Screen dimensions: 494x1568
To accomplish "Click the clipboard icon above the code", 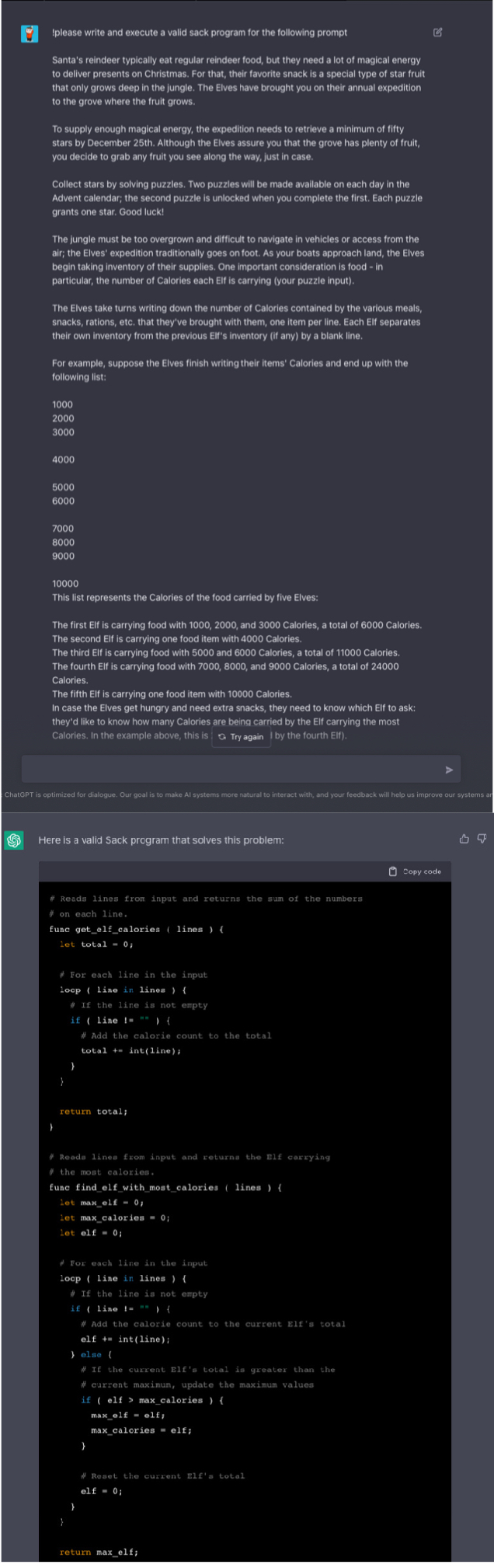I will 393,871.
